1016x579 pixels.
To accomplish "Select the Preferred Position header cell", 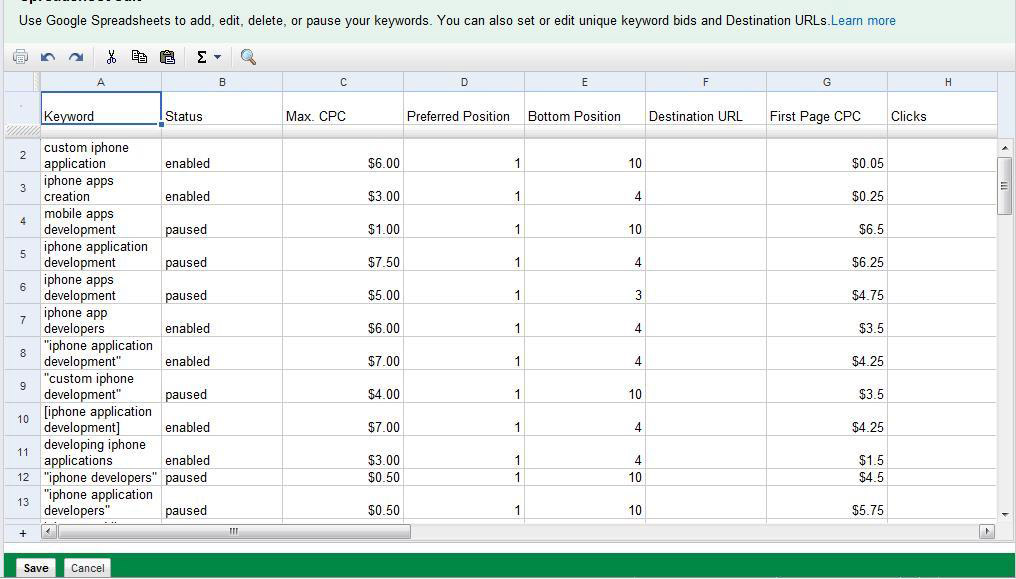I will pyautogui.click(x=464, y=108).
